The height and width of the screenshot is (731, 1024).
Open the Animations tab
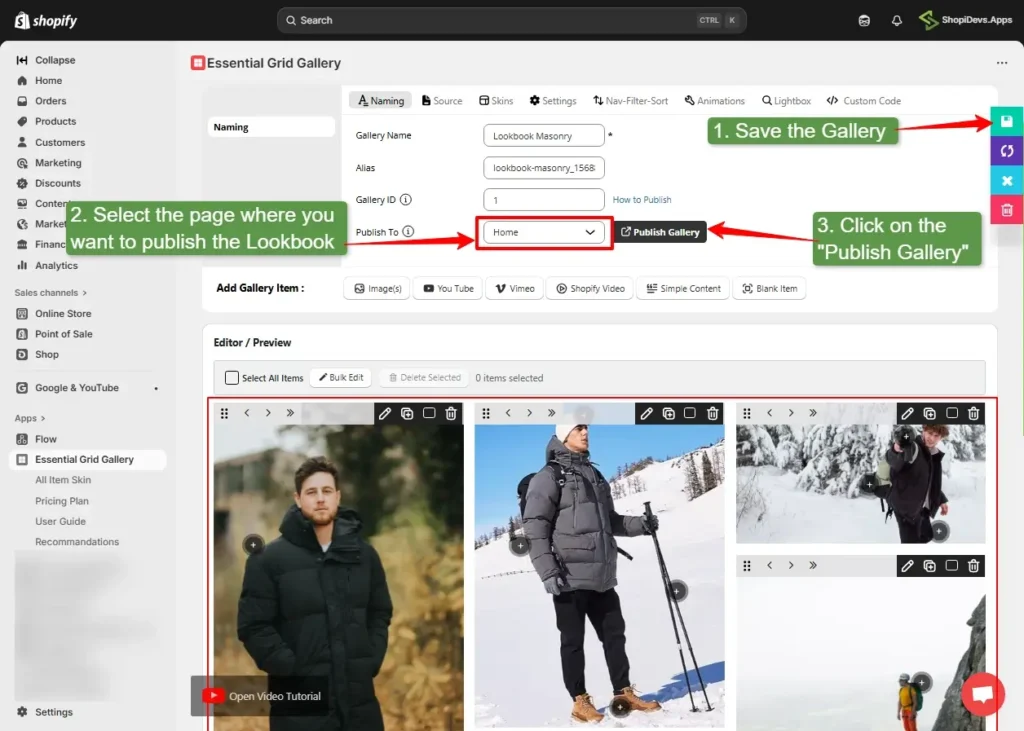[714, 100]
